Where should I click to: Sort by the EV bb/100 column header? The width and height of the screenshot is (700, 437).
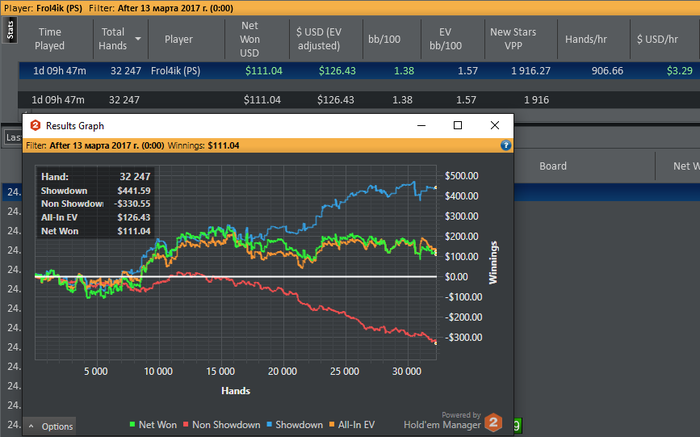(445, 39)
